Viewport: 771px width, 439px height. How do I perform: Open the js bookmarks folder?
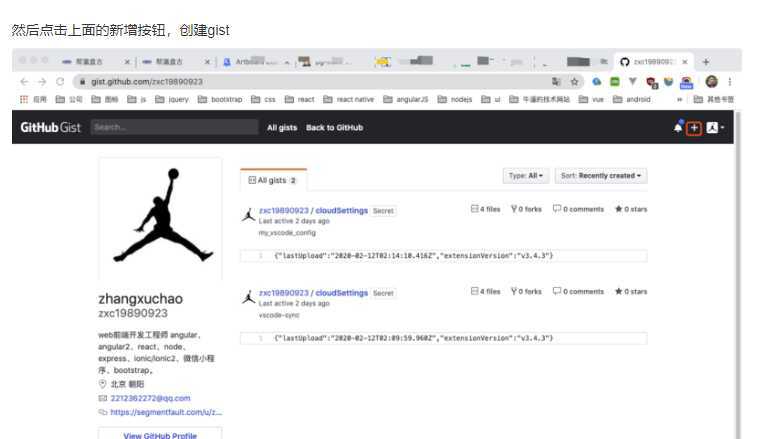(137, 99)
